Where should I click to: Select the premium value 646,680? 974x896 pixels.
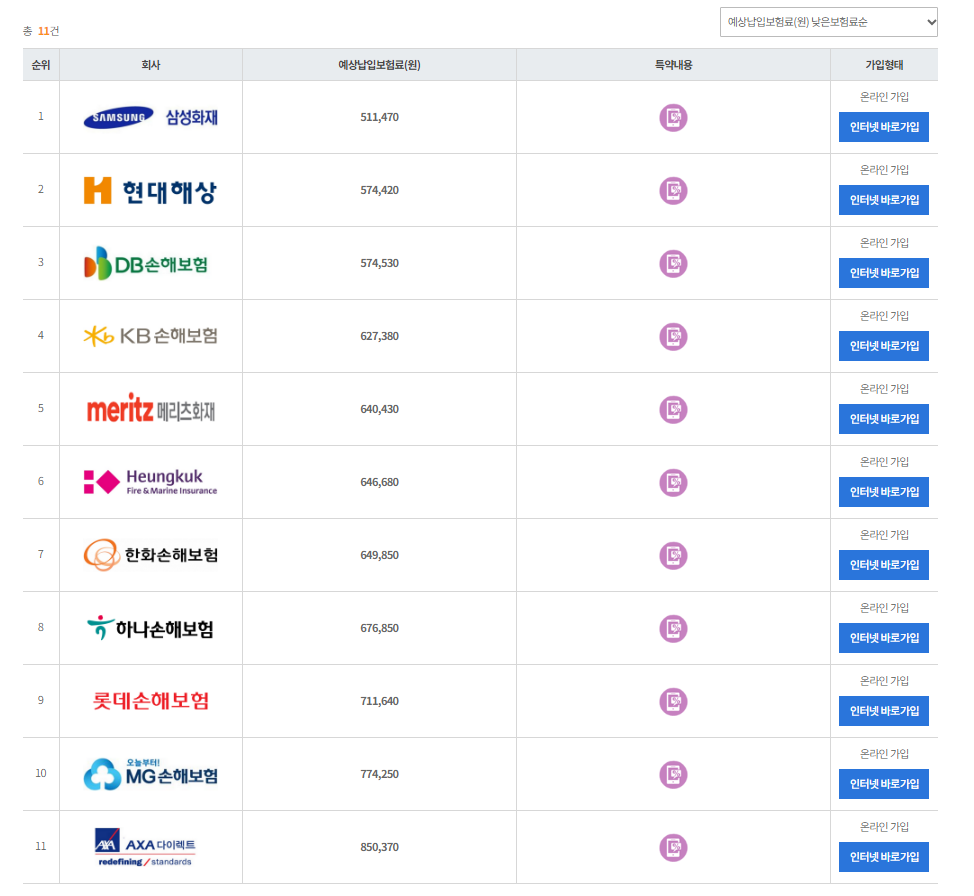[x=379, y=482]
